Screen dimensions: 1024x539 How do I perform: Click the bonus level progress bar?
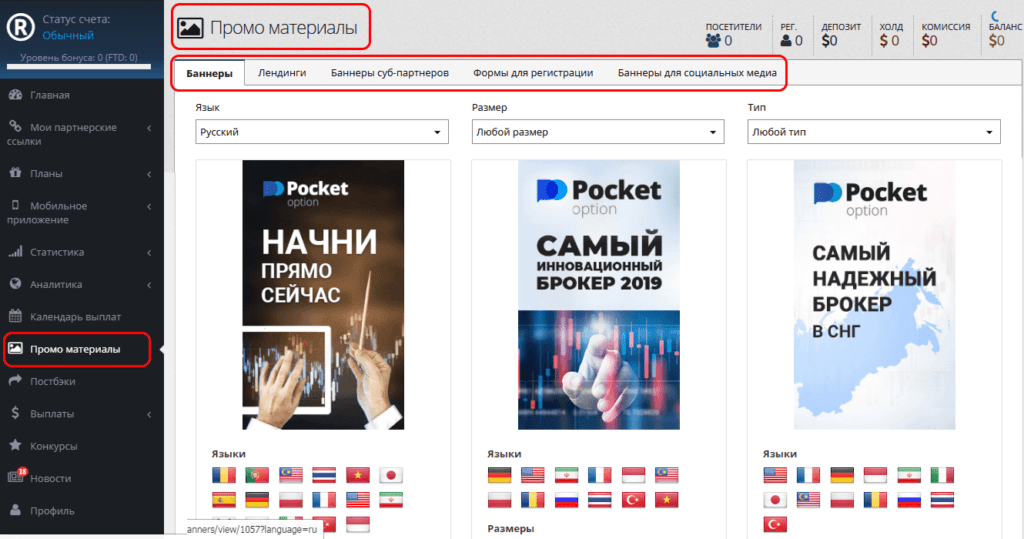point(79,66)
